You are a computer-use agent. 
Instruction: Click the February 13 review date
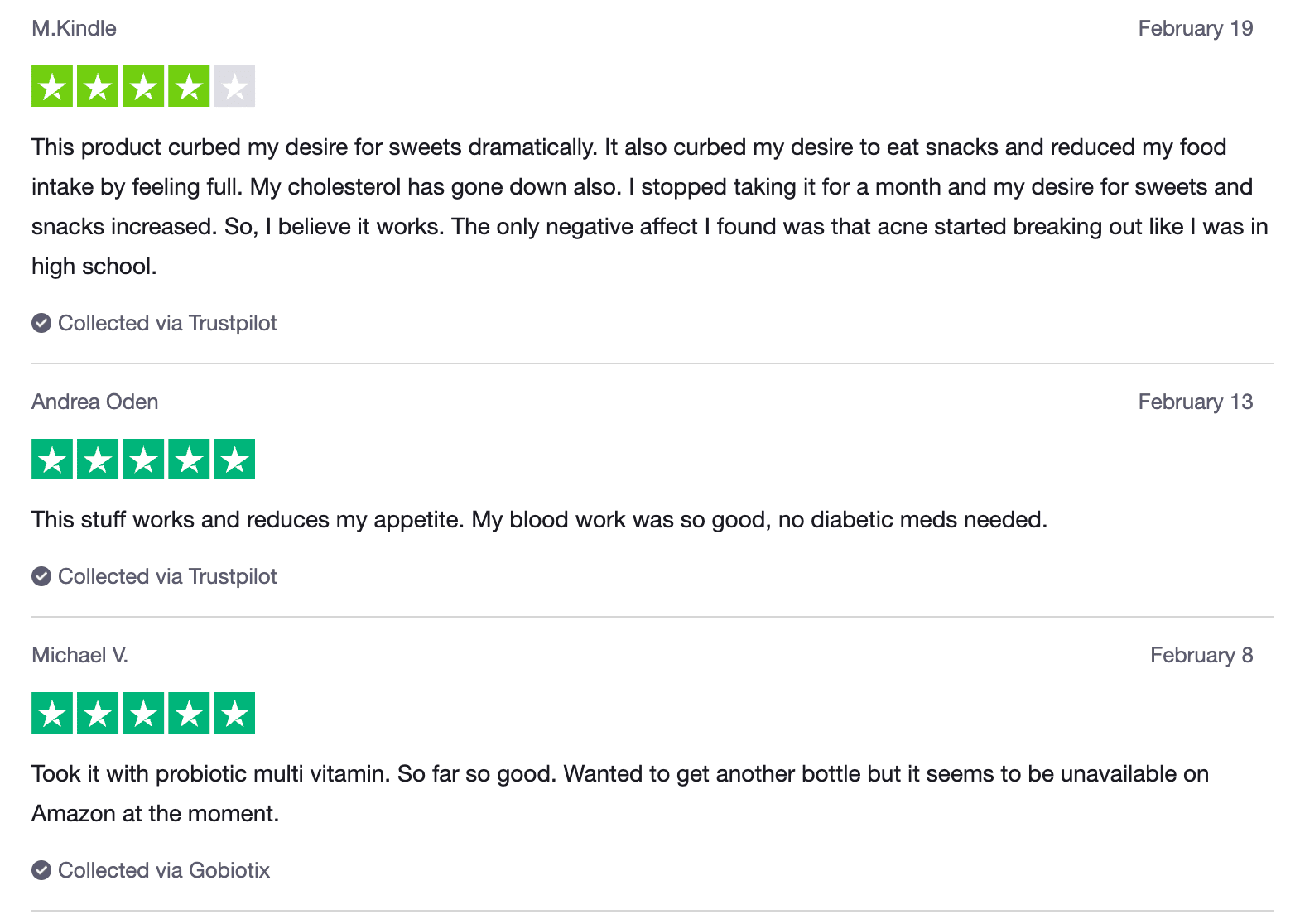pos(1195,402)
